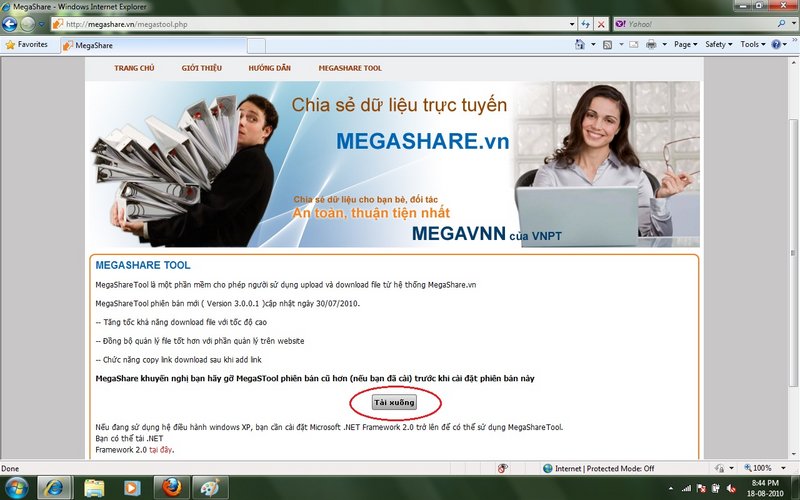This screenshot has height=500, width=800.
Task: Click the Print toolbar icon
Action: pyautogui.click(x=651, y=45)
